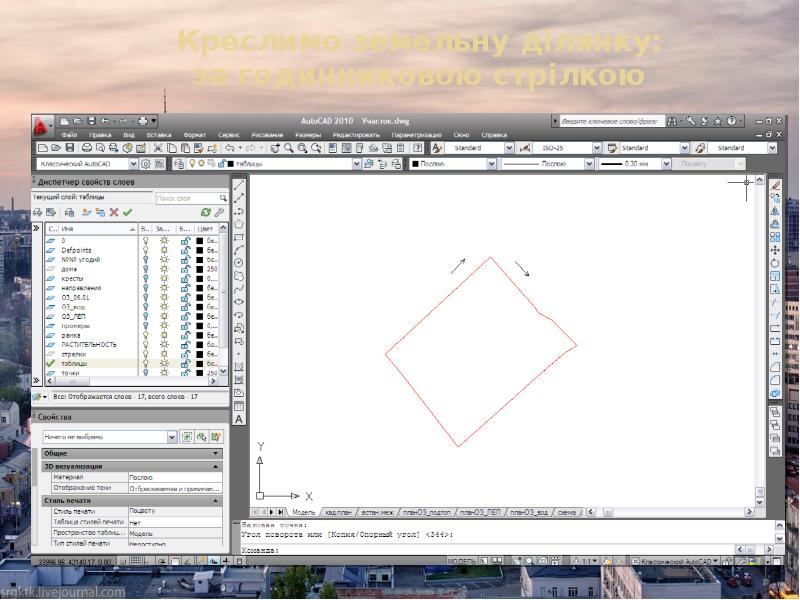Collapse the 3D визуализация properties section

(215, 466)
